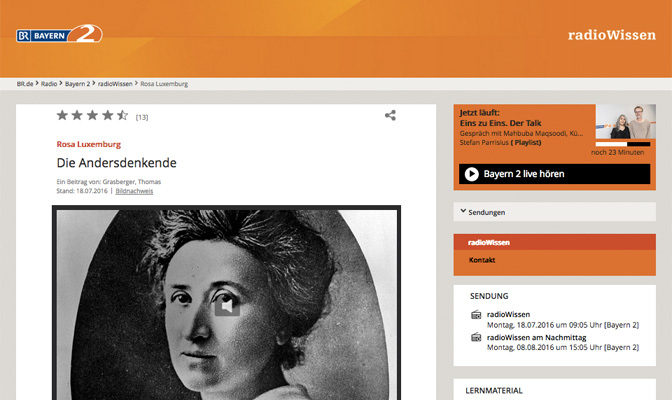
Task: Rate article with the second star
Action: pyautogui.click(x=77, y=115)
